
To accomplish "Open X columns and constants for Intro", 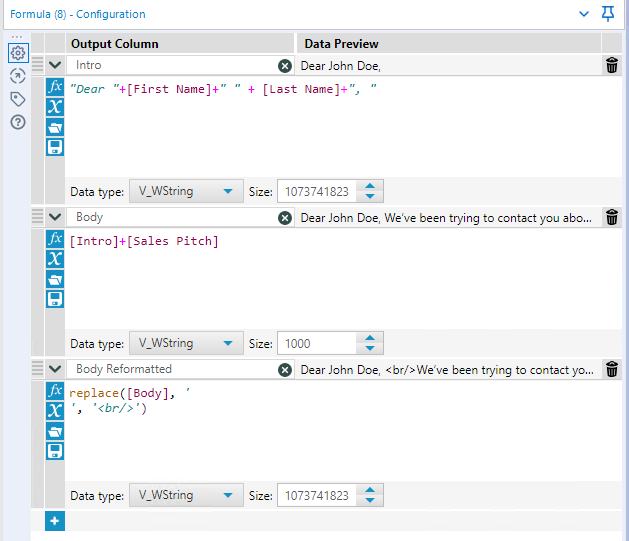I will click(55, 107).
